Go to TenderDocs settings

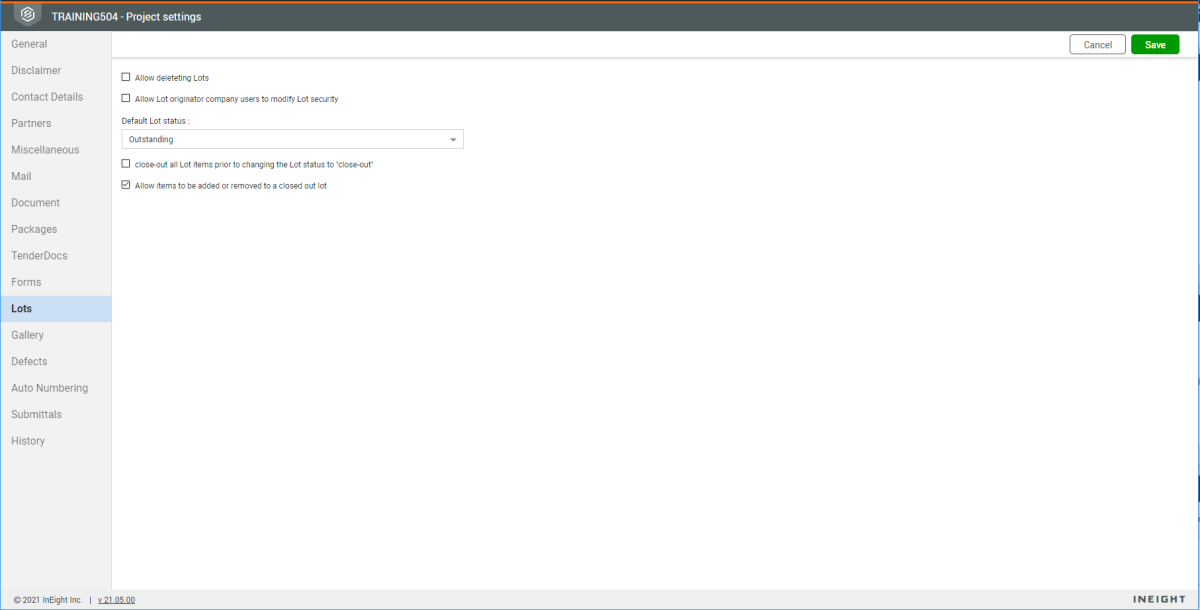coord(56,256)
